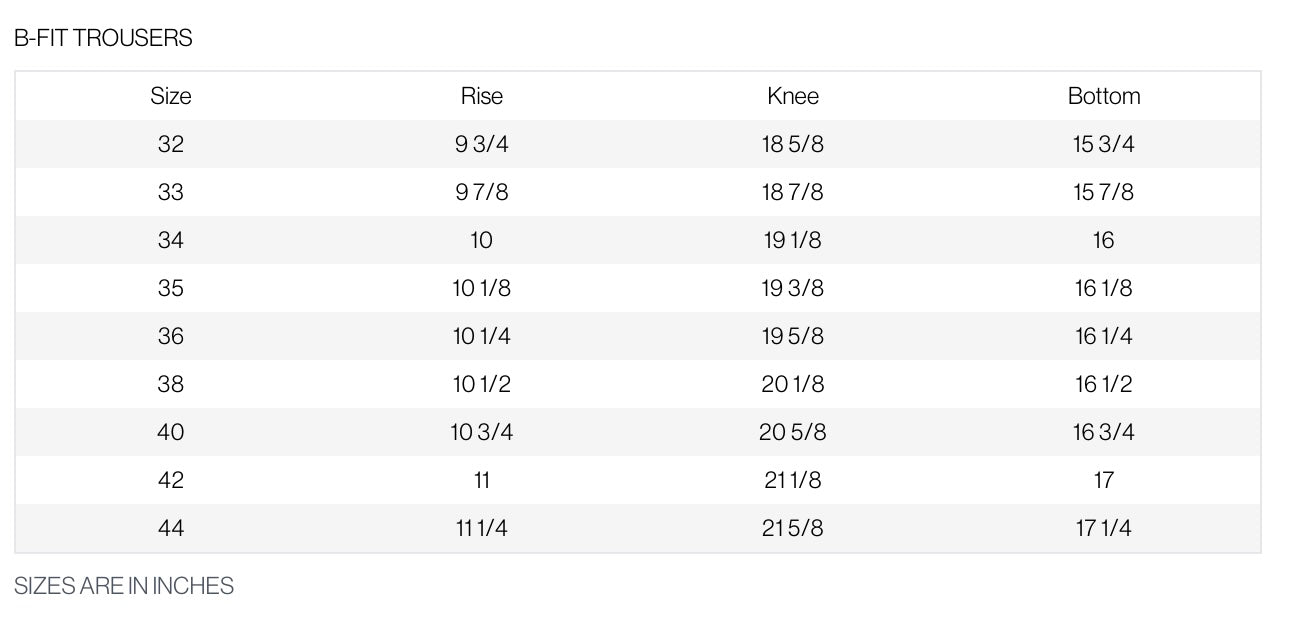Click the knee value 20 1/8
Screen dimensions: 1292x634
(793, 384)
